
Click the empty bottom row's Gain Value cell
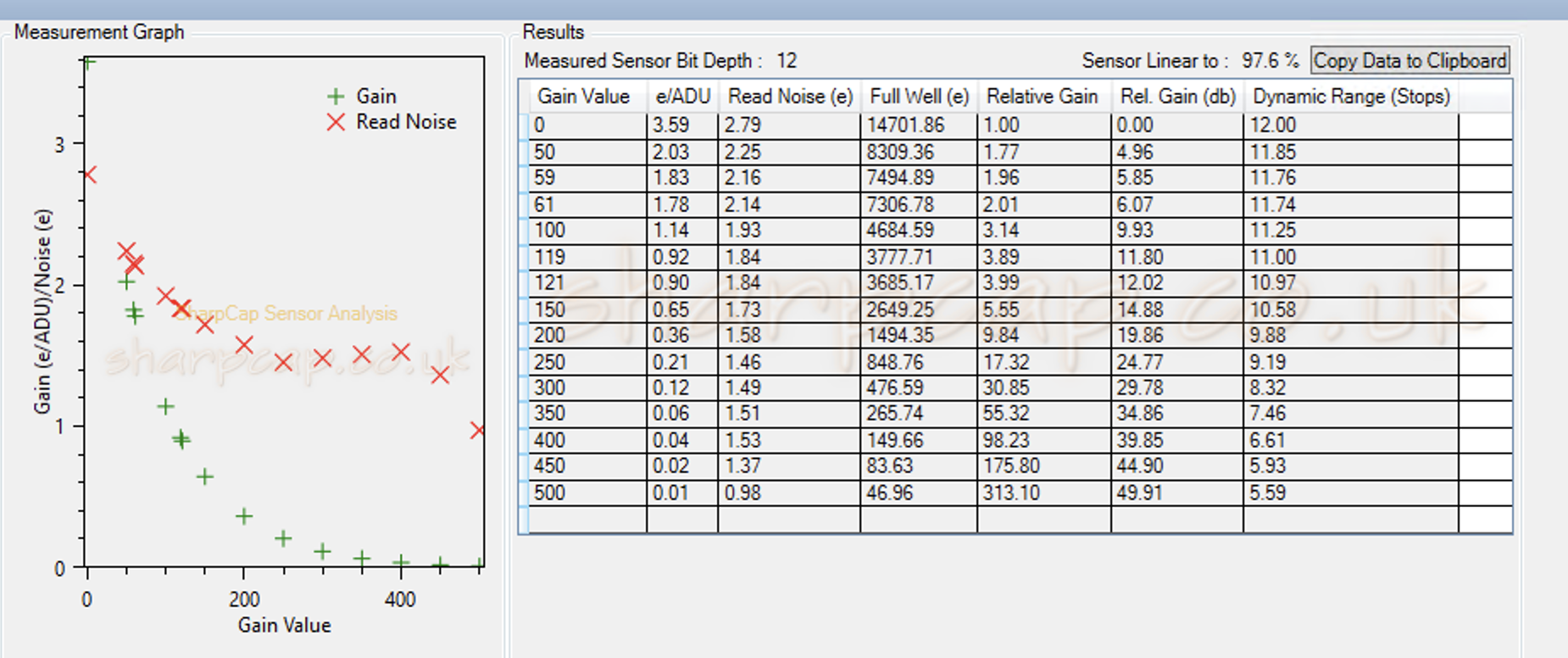point(587,519)
